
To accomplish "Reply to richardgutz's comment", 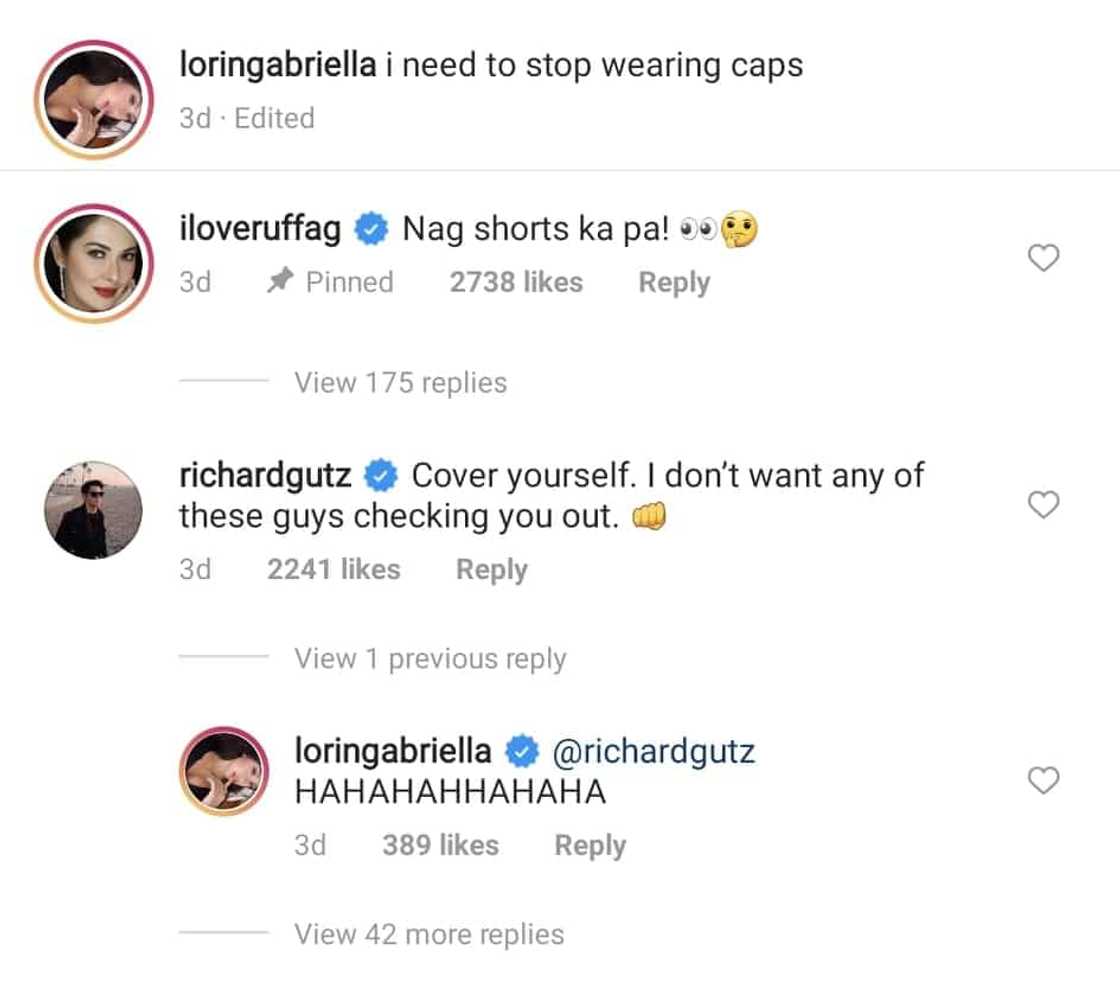I will point(491,570).
